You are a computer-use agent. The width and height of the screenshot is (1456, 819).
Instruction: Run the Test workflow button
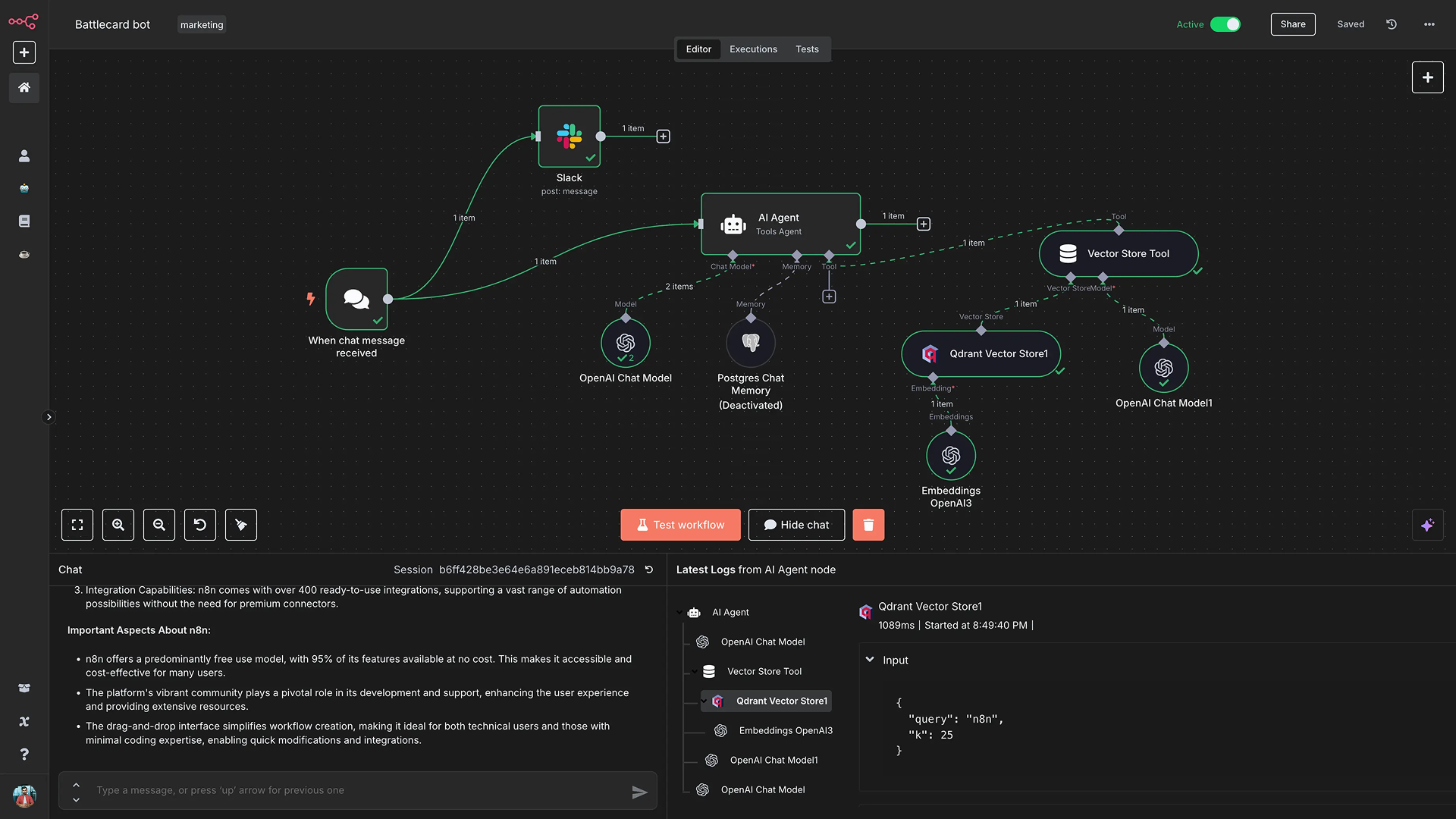coord(679,525)
